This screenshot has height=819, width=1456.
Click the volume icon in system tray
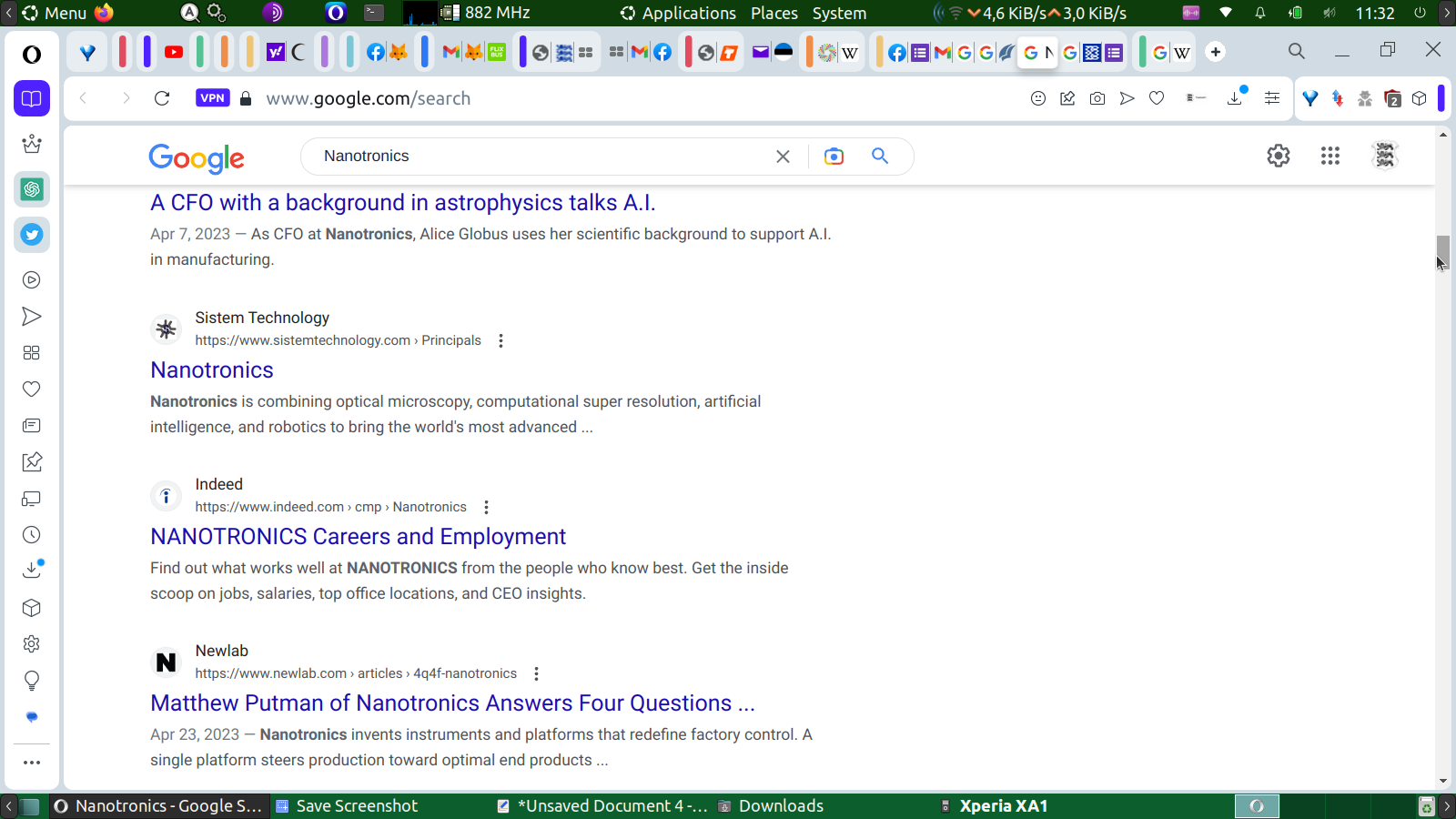pyautogui.click(x=1330, y=13)
